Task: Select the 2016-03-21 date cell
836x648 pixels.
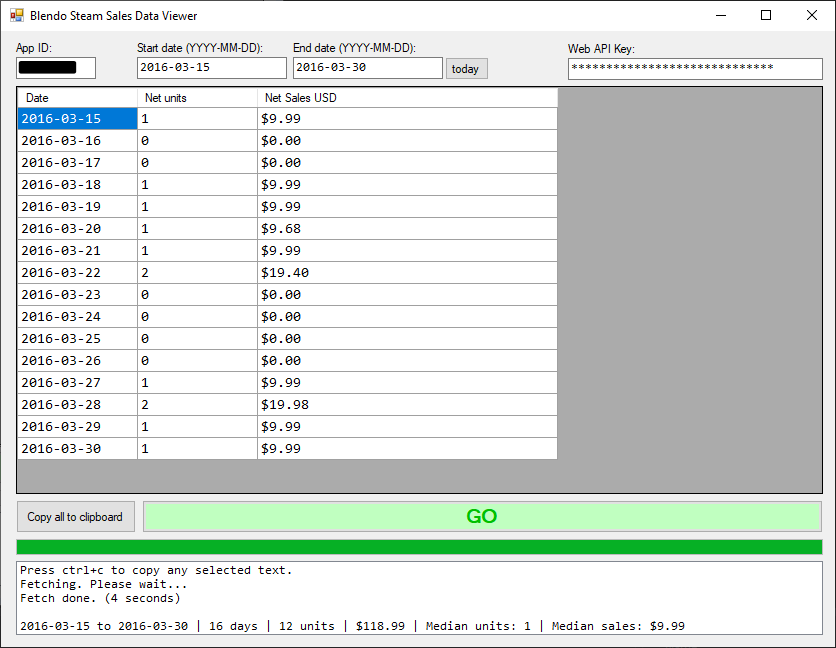Action: [77, 251]
